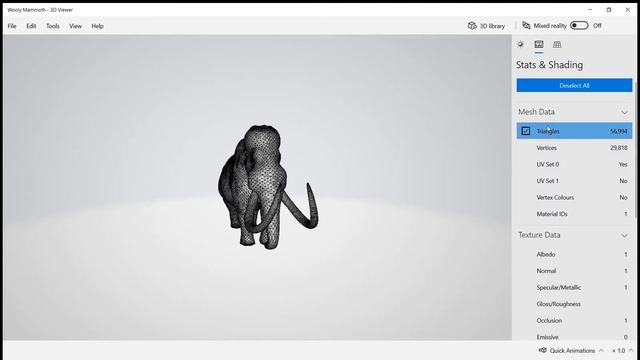Toggle the Mixed reality switch
640x360 pixels.
[579, 26]
